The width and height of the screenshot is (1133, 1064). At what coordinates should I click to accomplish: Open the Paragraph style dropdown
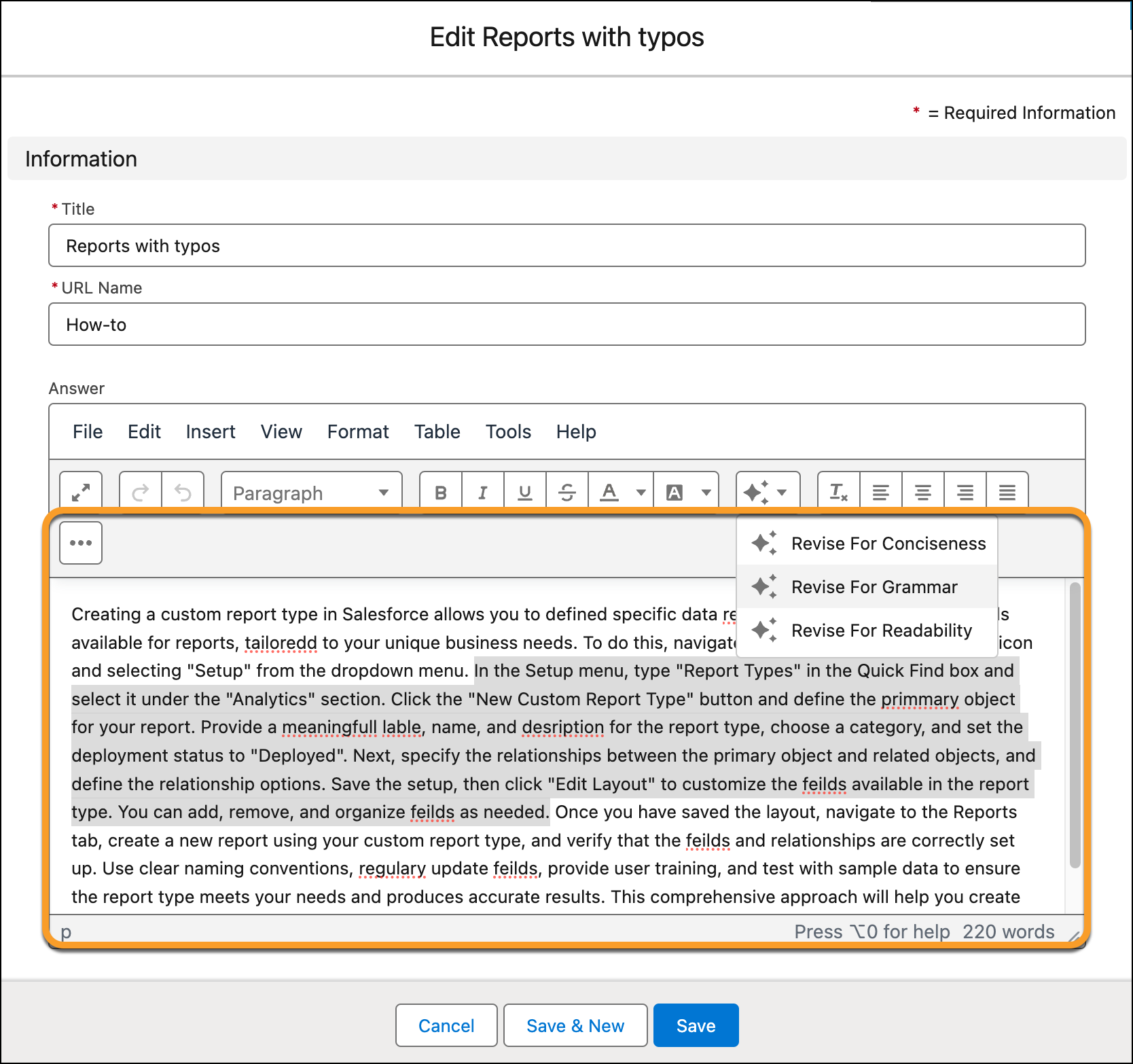[311, 493]
